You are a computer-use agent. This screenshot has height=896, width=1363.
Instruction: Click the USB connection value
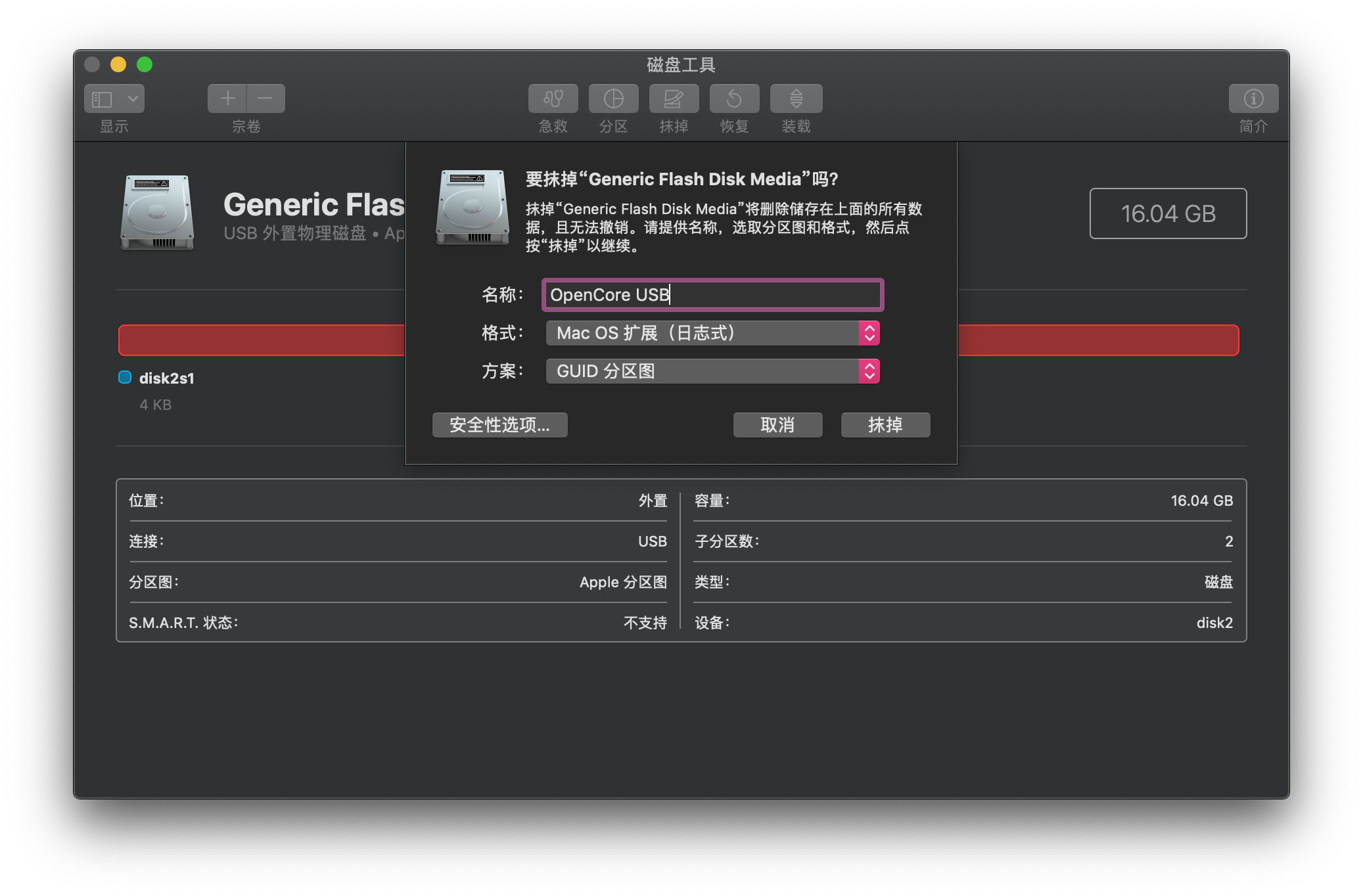pyautogui.click(x=653, y=541)
